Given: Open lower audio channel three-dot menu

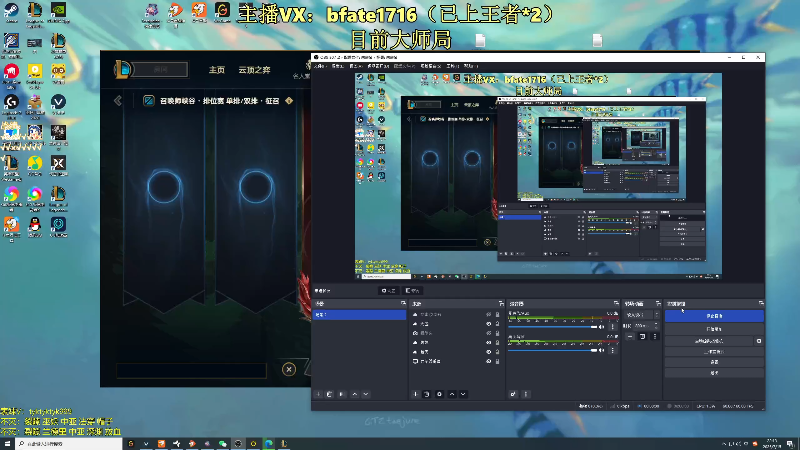Looking at the screenshot, I should 613,351.
